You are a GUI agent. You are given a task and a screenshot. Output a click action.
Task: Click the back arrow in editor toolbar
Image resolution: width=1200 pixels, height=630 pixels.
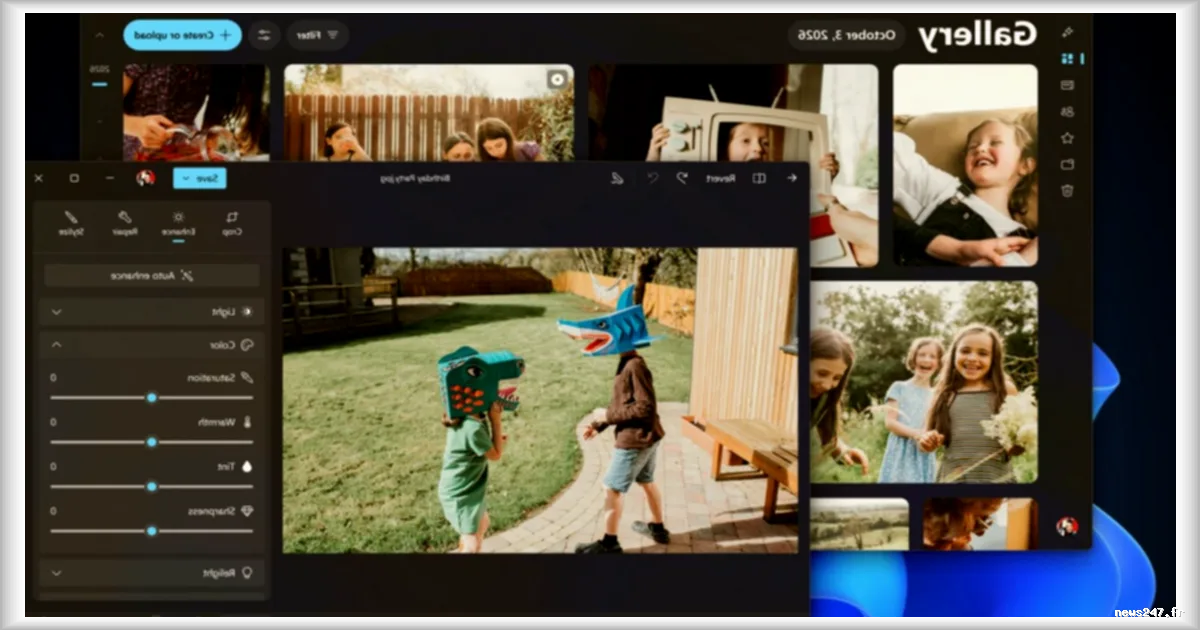[792, 178]
